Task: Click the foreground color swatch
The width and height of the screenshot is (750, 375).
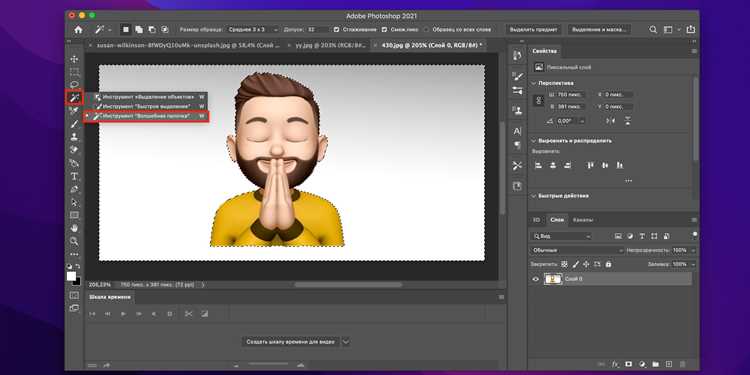Action: click(x=71, y=276)
